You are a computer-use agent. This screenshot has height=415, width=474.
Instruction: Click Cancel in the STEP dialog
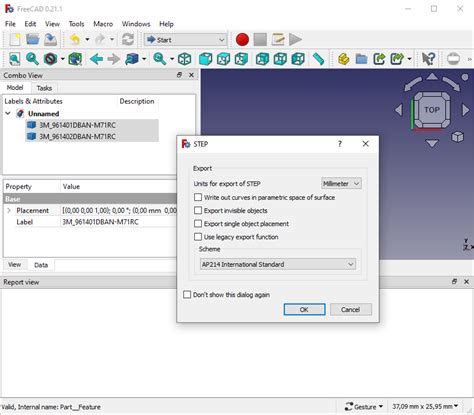[x=351, y=309]
